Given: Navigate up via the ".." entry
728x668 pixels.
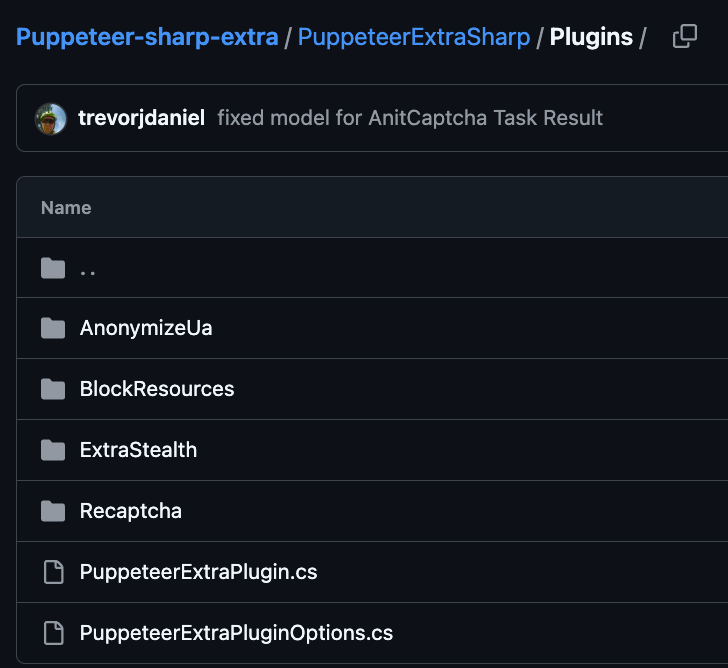Looking at the screenshot, I should (x=88, y=272).
